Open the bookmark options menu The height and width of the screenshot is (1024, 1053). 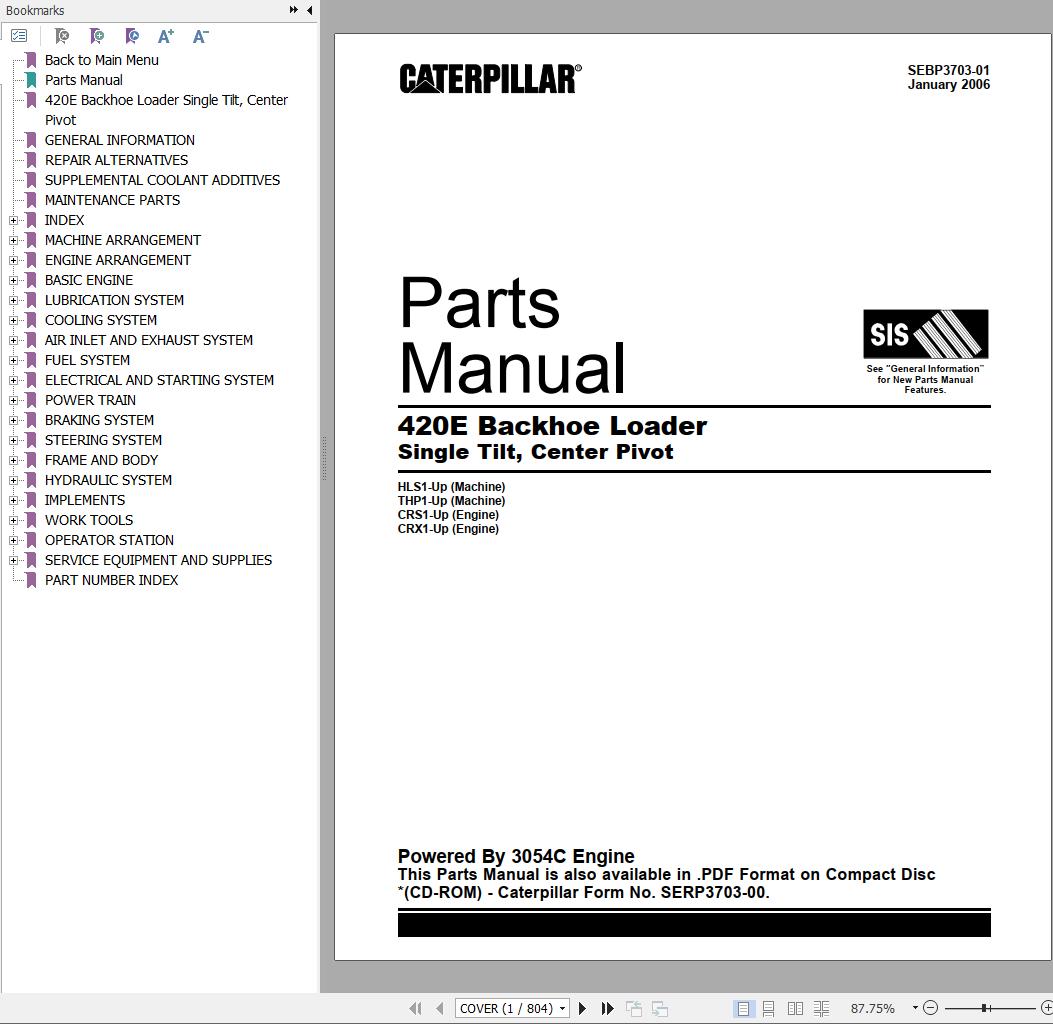coord(19,35)
